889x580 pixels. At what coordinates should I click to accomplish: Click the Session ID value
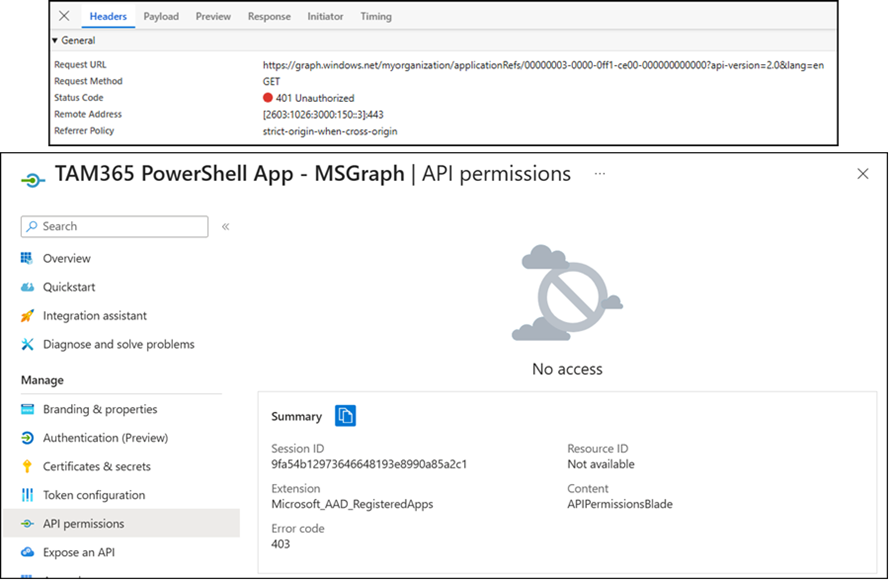coord(369,464)
